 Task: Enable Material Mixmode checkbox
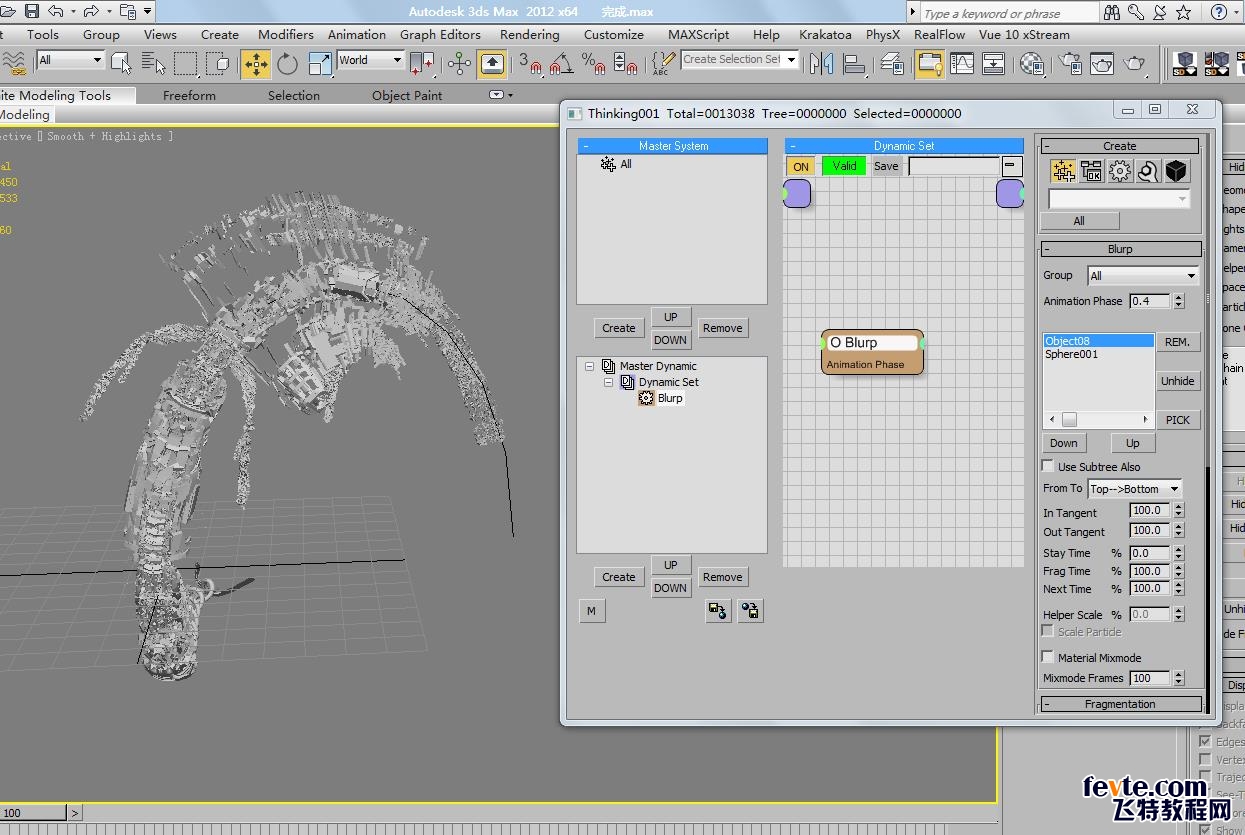(x=1048, y=658)
